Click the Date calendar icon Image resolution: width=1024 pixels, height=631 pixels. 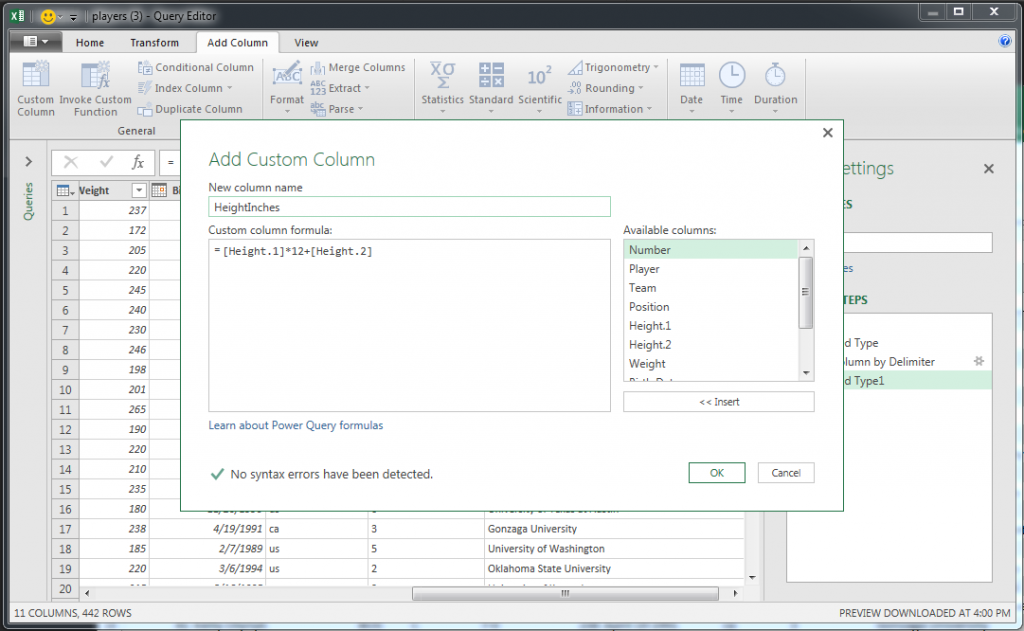[691, 76]
